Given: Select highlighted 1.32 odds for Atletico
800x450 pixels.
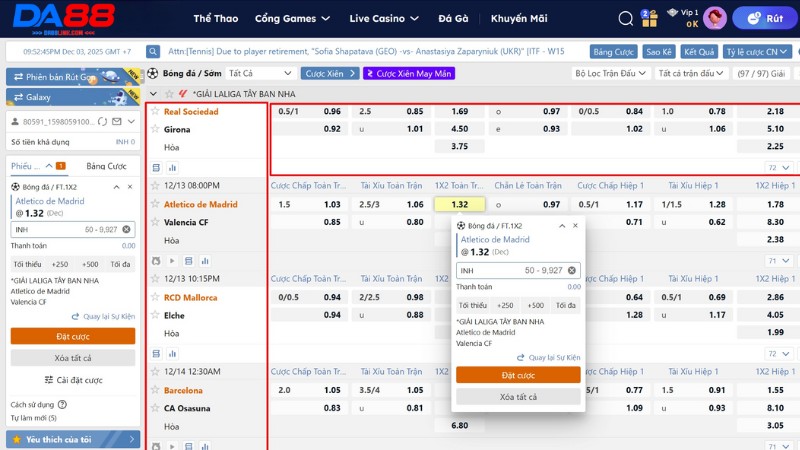Looking at the screenshot, I should click(460, 204).
